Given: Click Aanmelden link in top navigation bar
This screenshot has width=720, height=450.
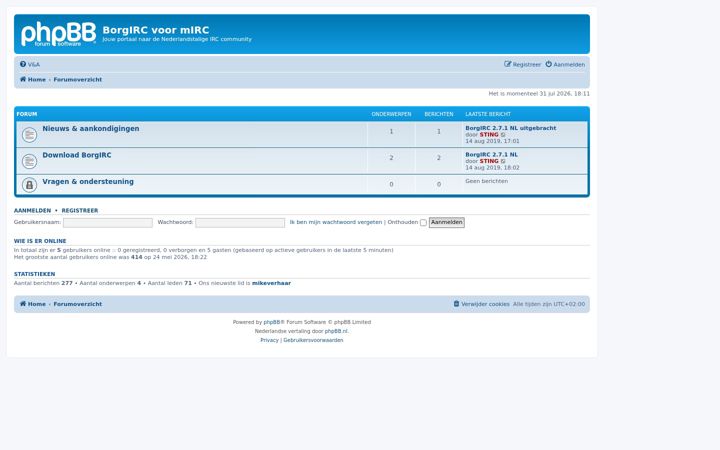Looking at the screenshot, I should [x=565, y=65].
